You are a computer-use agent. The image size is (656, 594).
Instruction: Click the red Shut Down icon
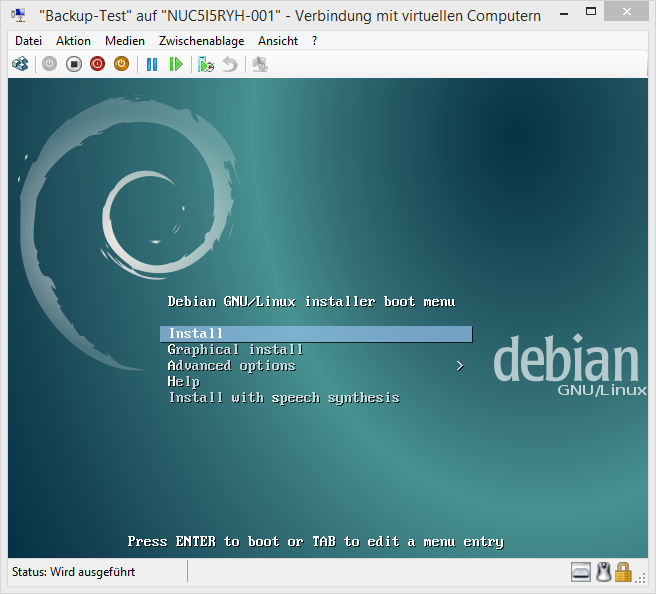pos(97,64)
